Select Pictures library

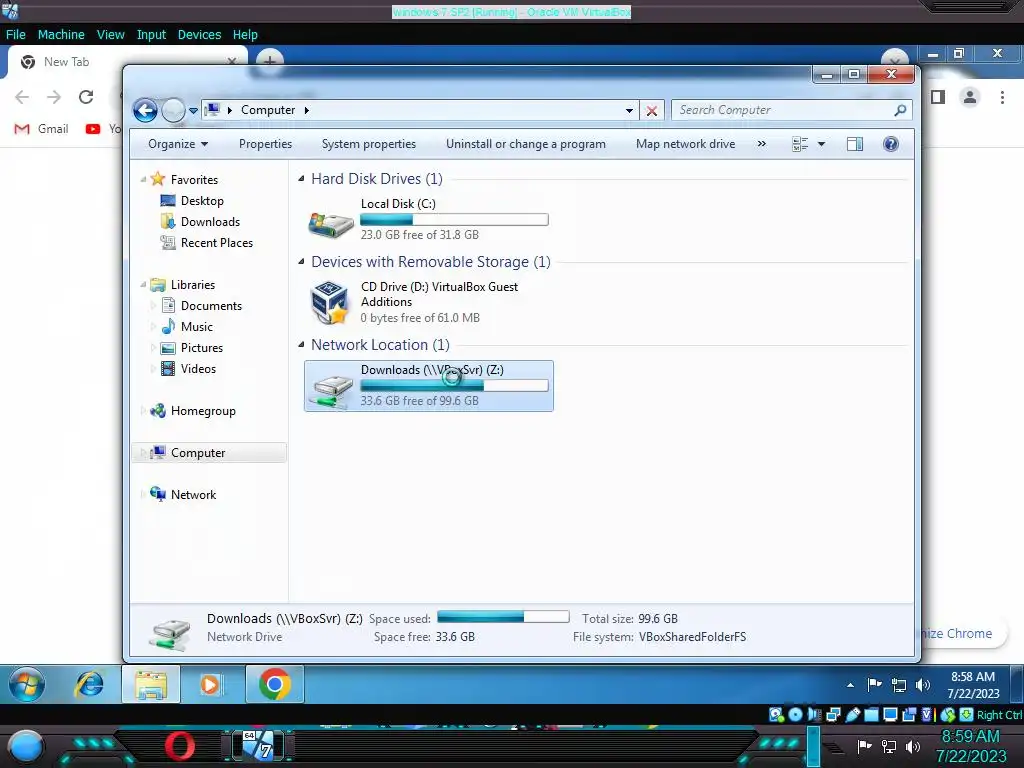click(x=201, y=348)
